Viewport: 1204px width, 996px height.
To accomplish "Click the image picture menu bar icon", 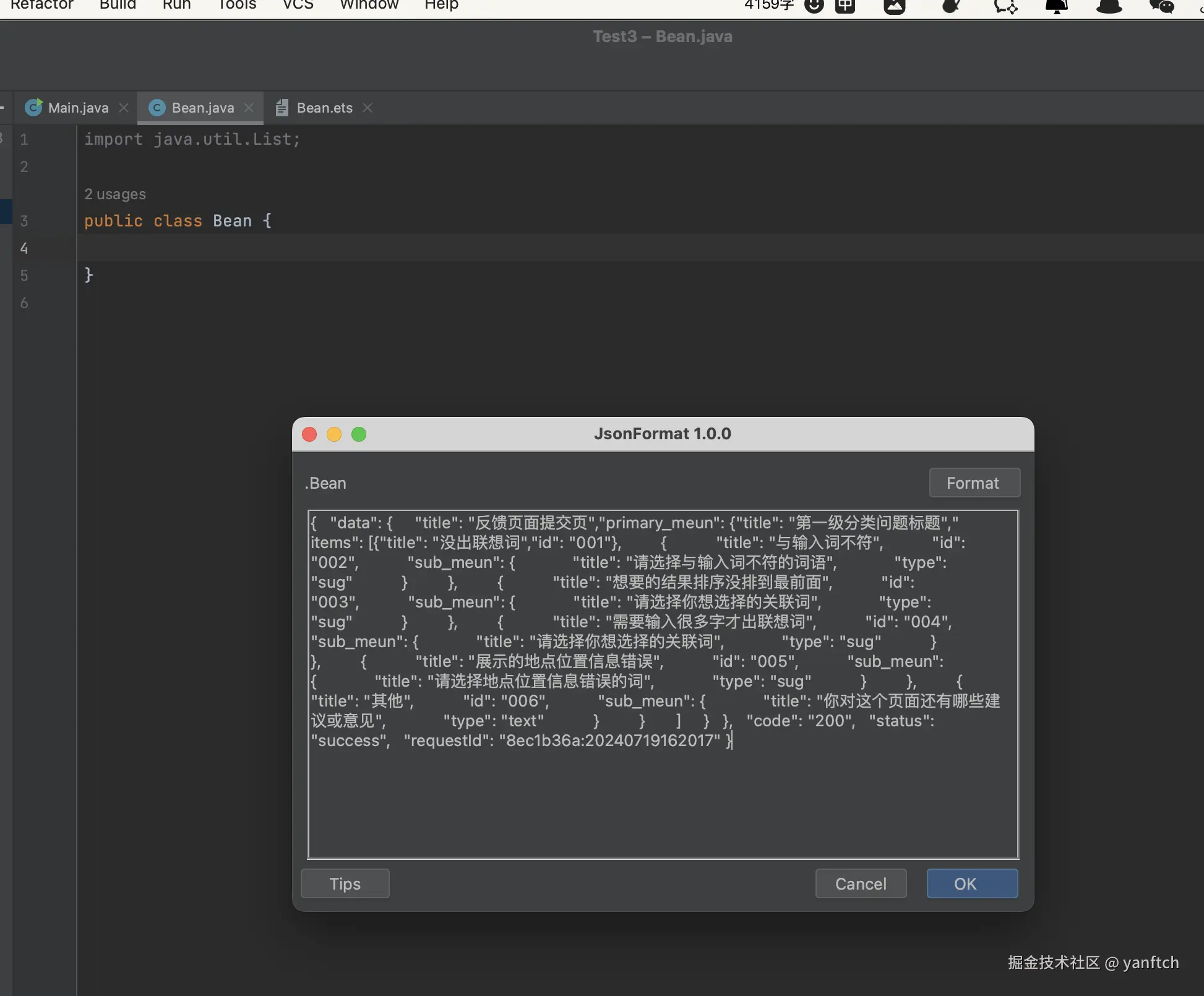I will (x=894, y=6).
